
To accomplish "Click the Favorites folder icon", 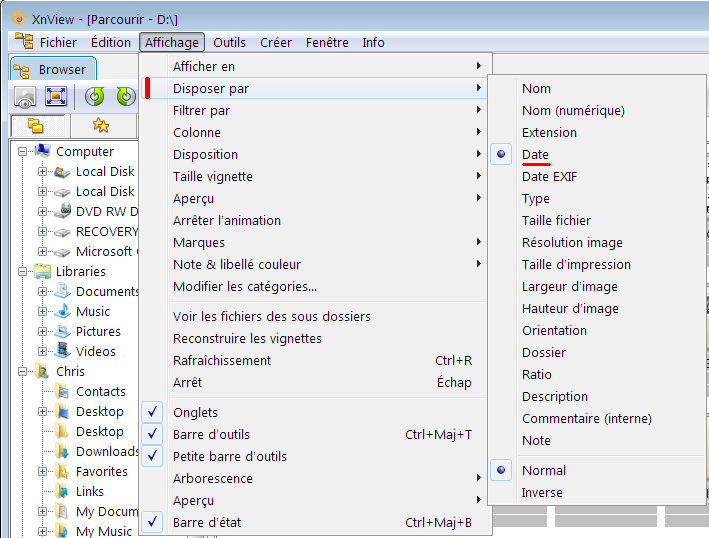I will coord(62,471).
